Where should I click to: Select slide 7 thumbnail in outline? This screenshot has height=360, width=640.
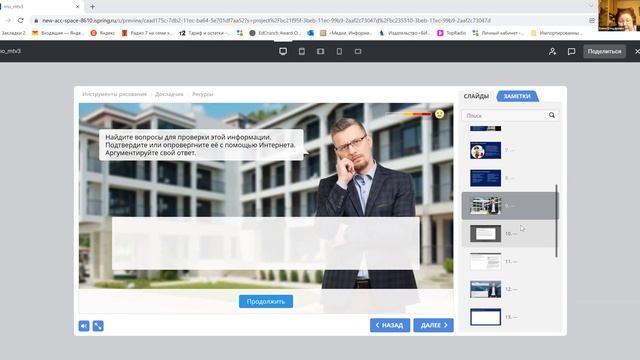485,151
